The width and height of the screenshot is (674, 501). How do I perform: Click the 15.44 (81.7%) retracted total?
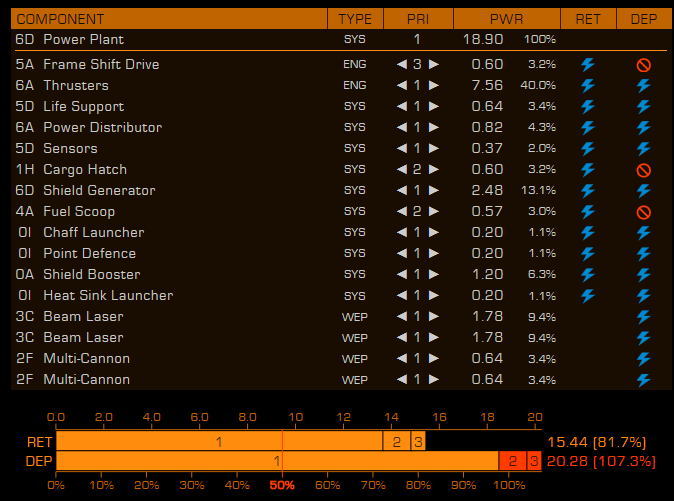pyautogui.click(x=596, y=442)
